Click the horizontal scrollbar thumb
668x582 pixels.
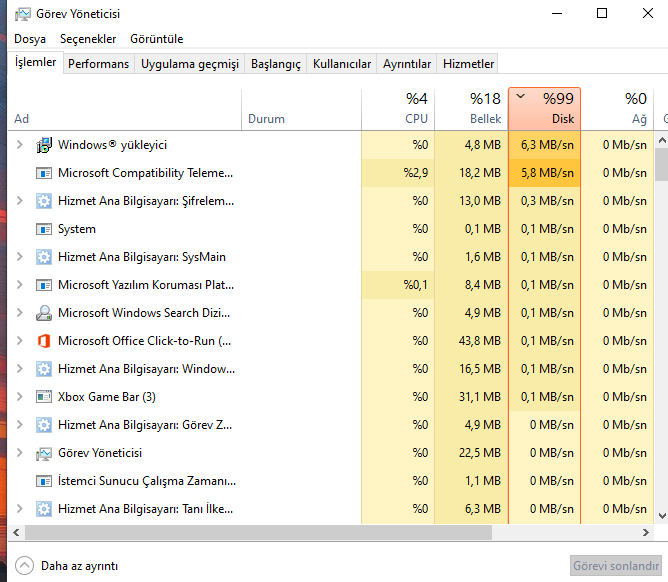point(258,533)
